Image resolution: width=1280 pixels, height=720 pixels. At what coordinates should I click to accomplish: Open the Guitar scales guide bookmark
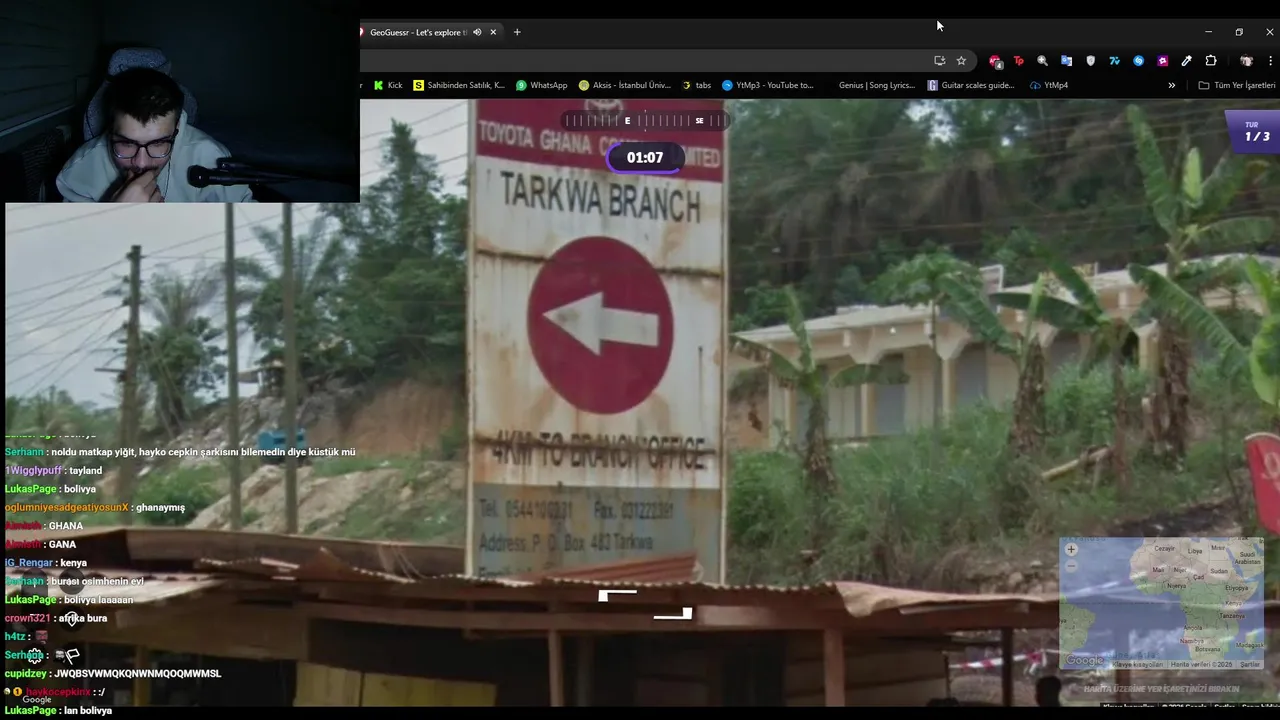coord(971,85)
